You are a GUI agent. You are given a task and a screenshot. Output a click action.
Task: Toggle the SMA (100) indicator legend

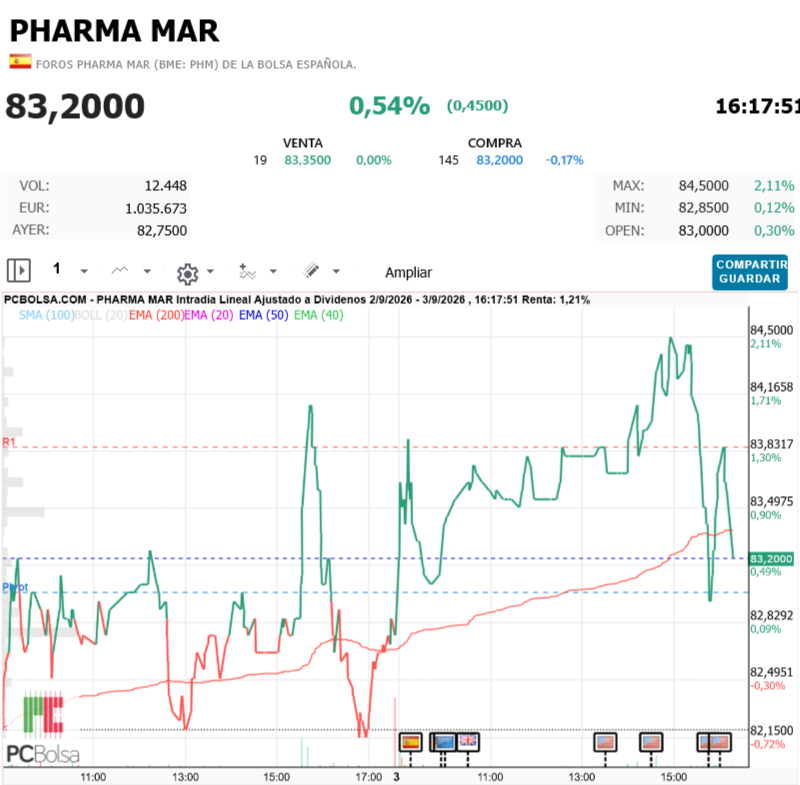tap(46, 315)
